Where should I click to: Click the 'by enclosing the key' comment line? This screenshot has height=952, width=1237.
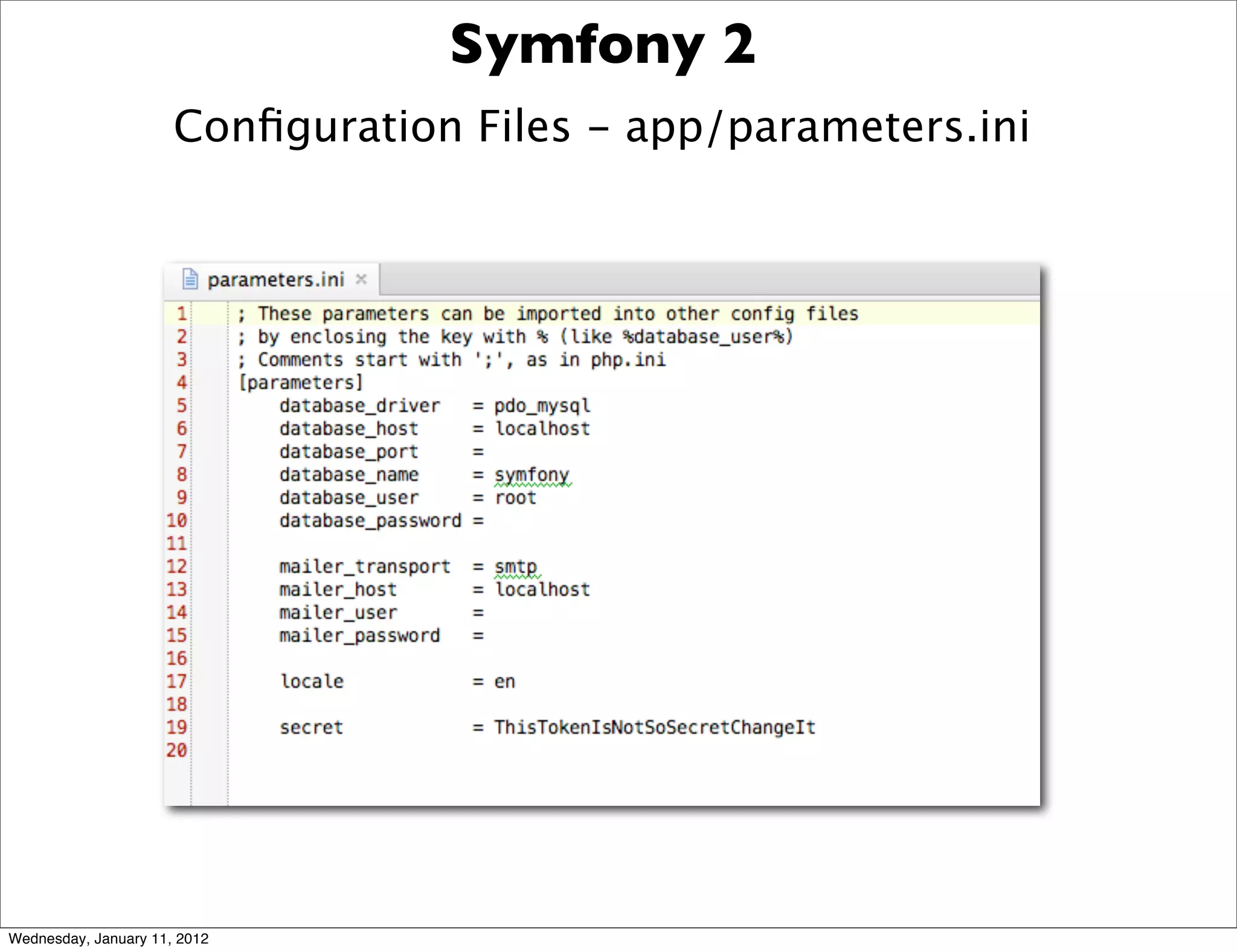click(515, 337)
